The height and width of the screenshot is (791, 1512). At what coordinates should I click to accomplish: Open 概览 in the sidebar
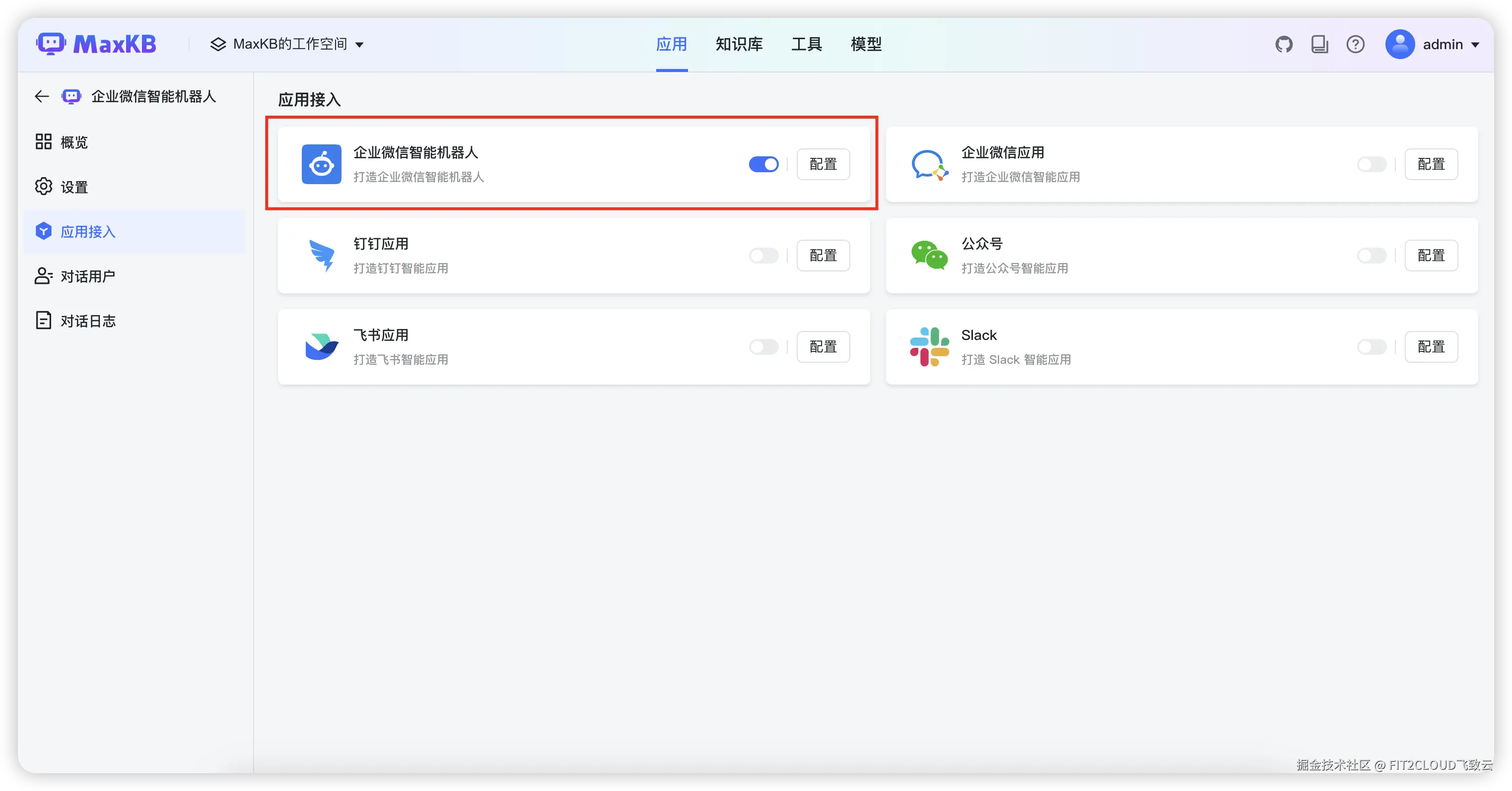pos(135,141)
